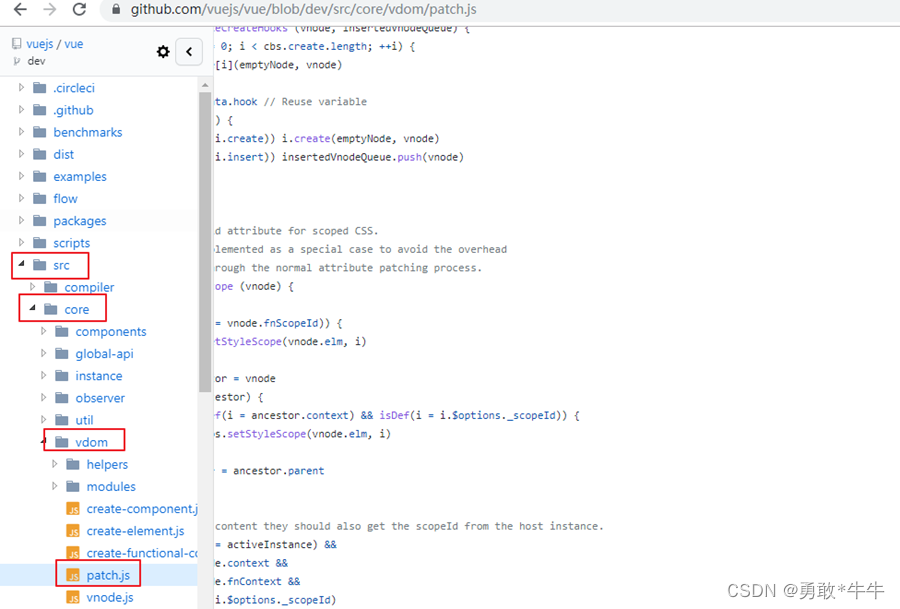The width and height of the screenshot is (900, 609).
Task: Click the github.com URL in address bar
Action: click(x=303, y=10)
